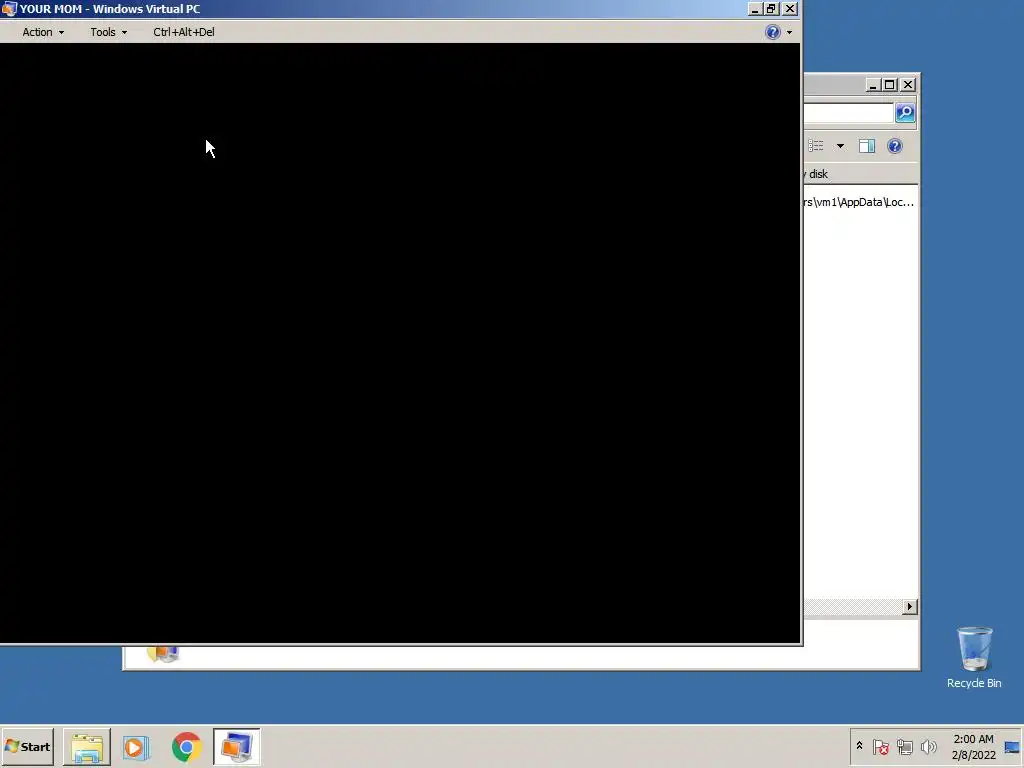Click the network tray icon
Image resolution: width=1024 pixels, height=768 pixels.
coord(904,746)
